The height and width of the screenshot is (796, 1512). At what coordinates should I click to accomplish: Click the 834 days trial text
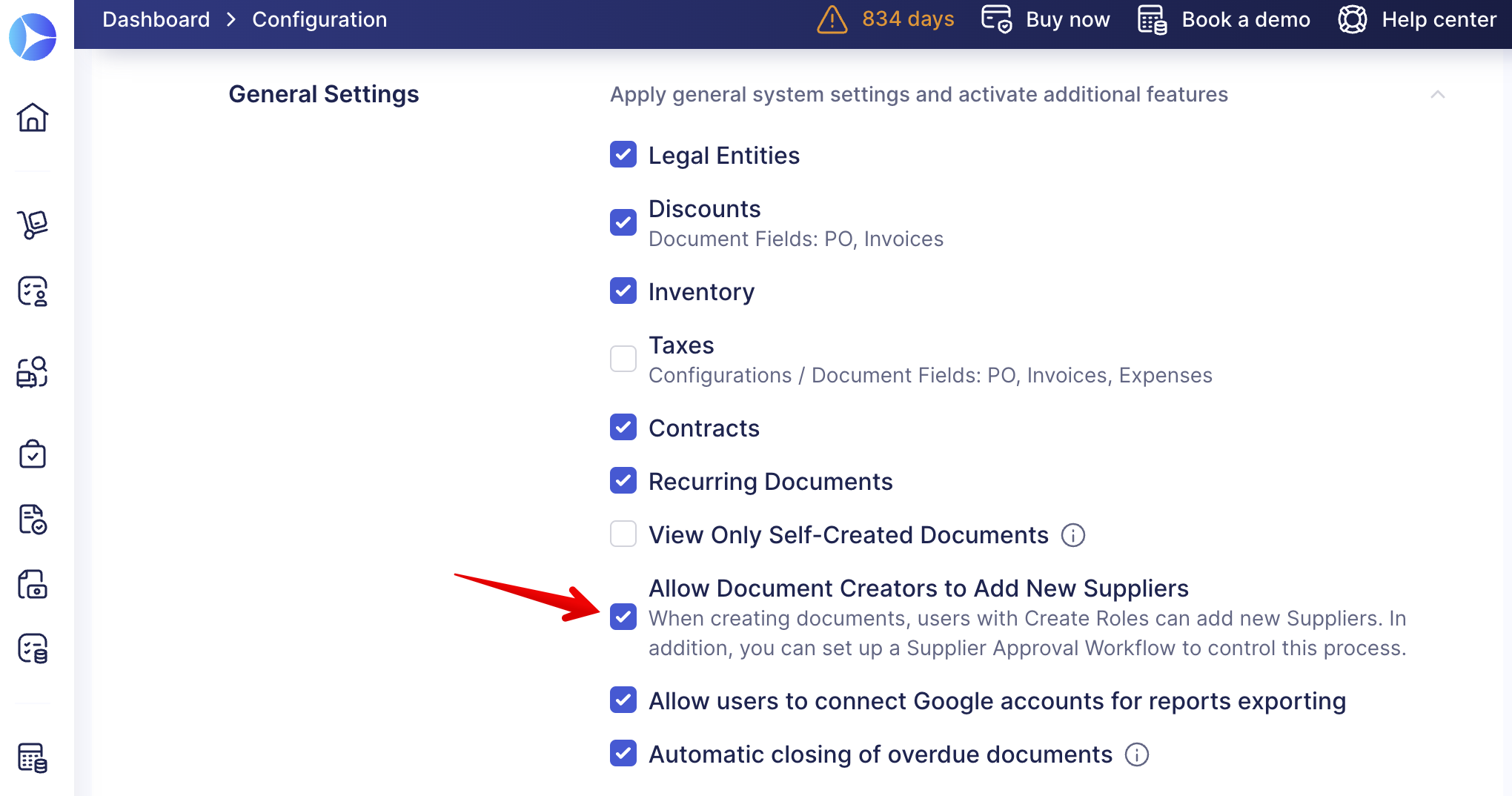908,19
